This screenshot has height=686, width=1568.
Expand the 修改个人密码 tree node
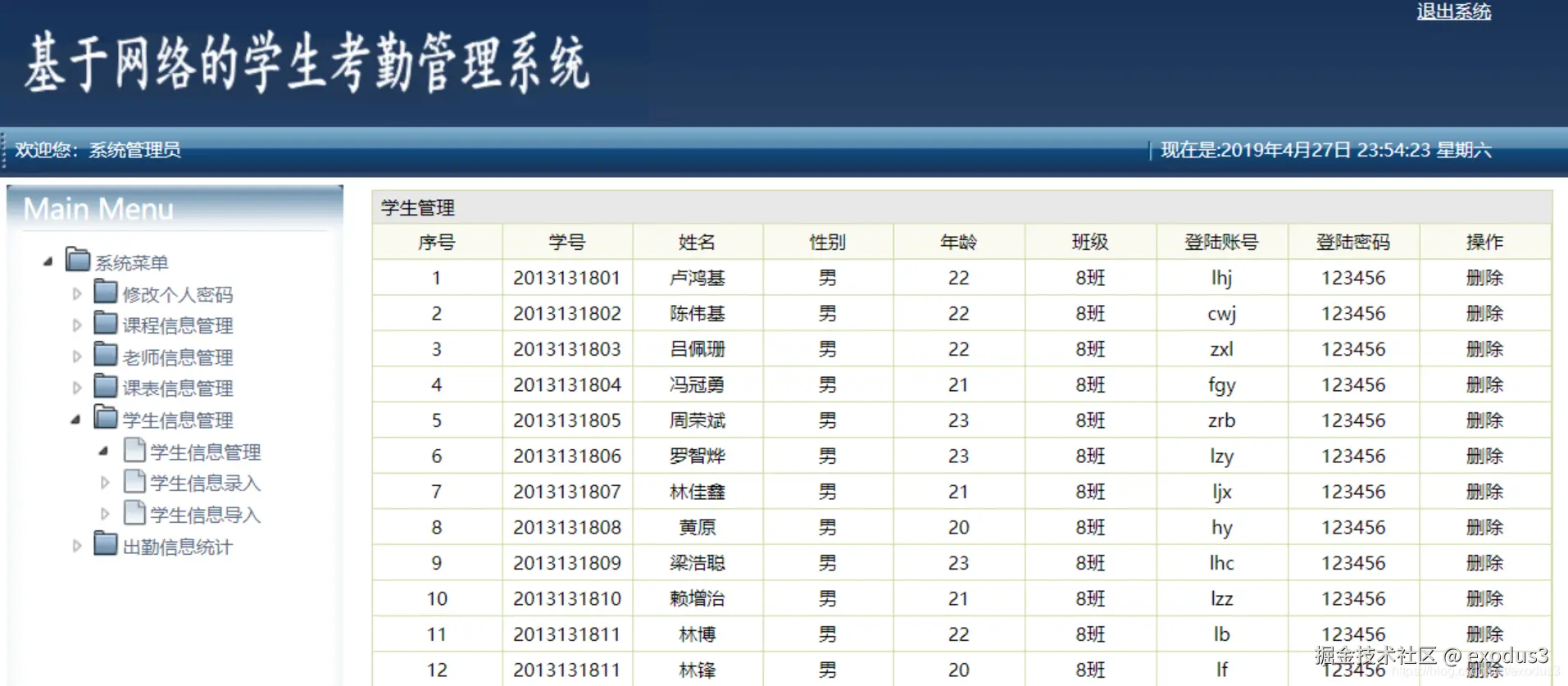[77, 293]
